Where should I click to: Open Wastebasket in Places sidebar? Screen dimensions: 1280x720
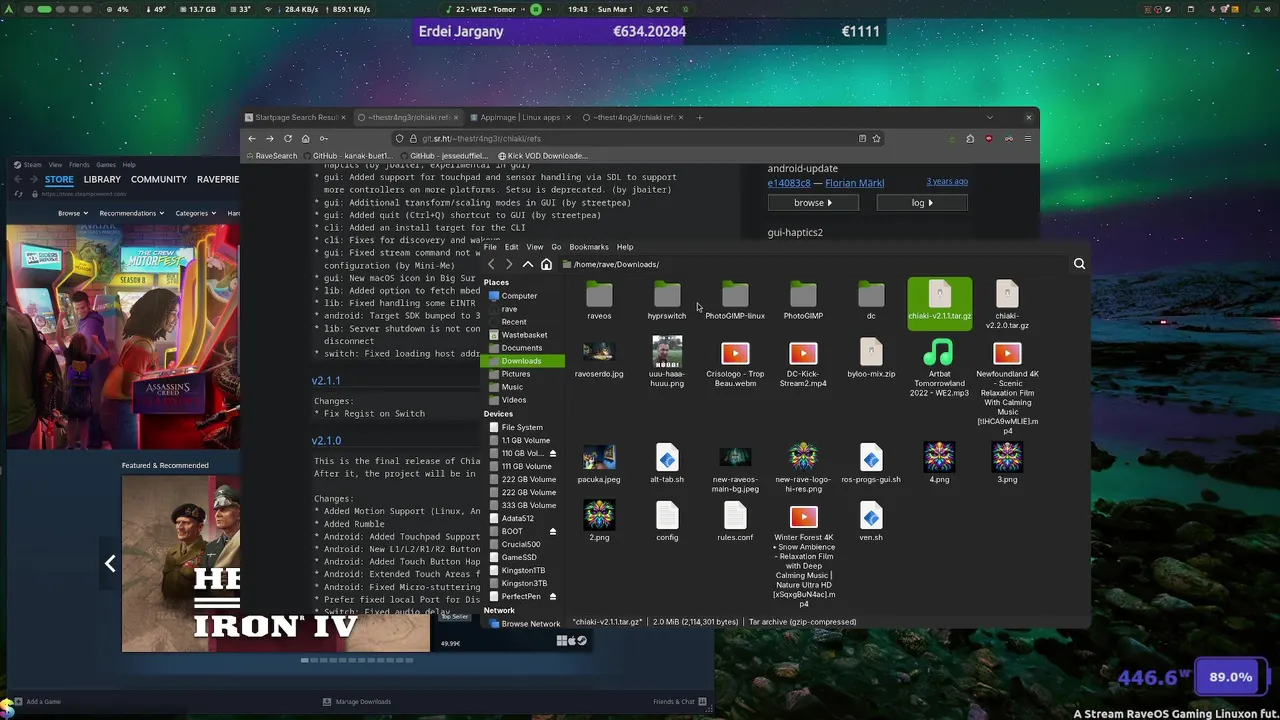(x=524, y=335)
